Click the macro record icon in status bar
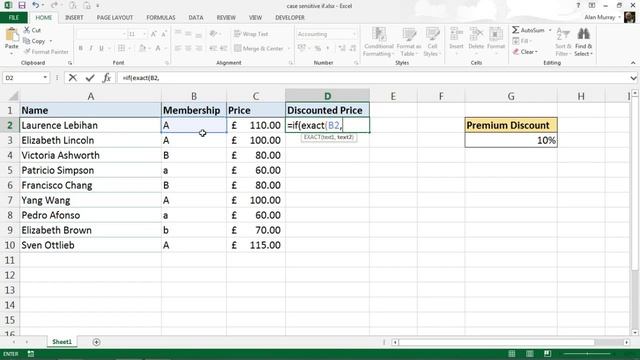Viewport: 640px width, 360px height. click(x=31, y=354)
